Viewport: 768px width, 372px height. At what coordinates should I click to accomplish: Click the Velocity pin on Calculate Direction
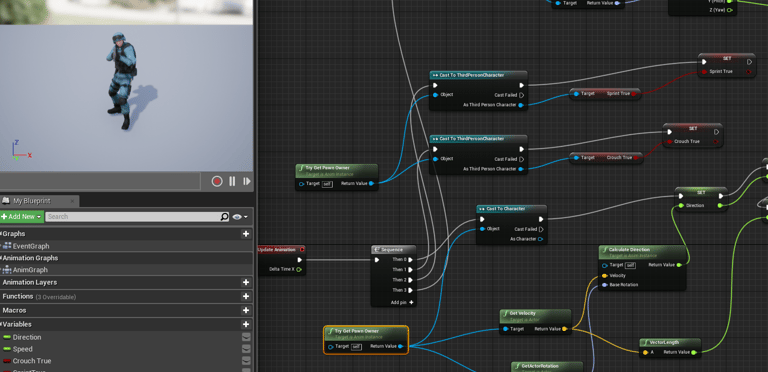(x=605, y=276)
